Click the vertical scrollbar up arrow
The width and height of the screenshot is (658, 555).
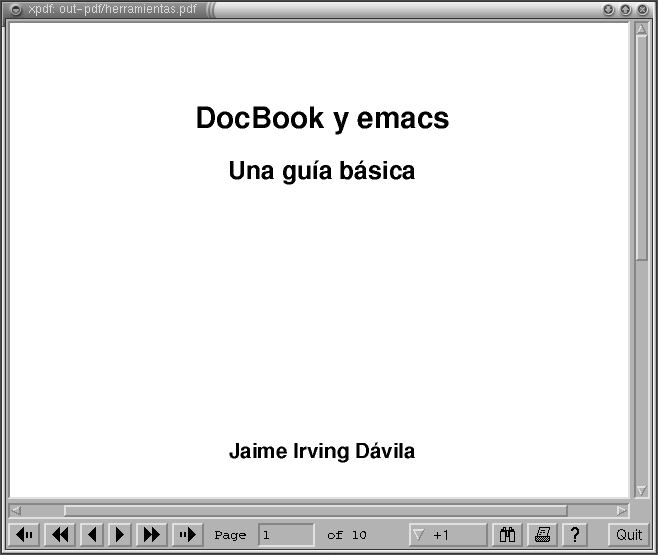641,29
